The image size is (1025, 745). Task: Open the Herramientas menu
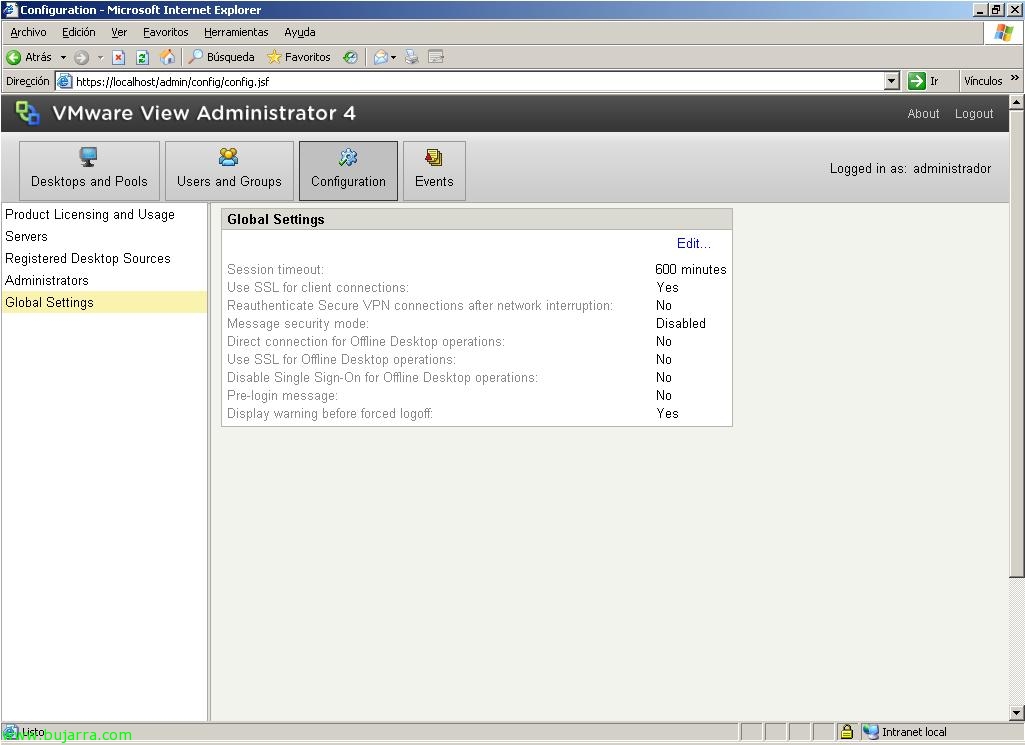click(x=236, y=32)
